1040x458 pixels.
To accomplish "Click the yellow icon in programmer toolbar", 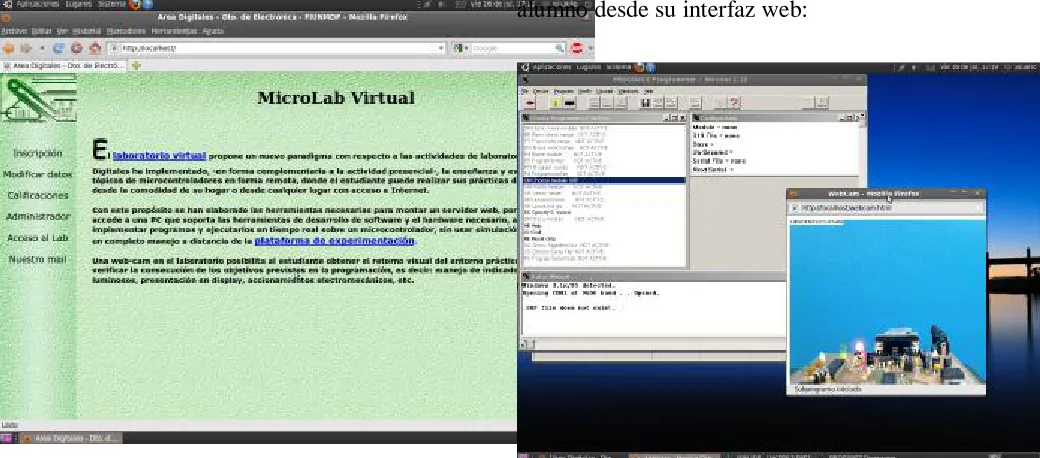I will [556, 103].
